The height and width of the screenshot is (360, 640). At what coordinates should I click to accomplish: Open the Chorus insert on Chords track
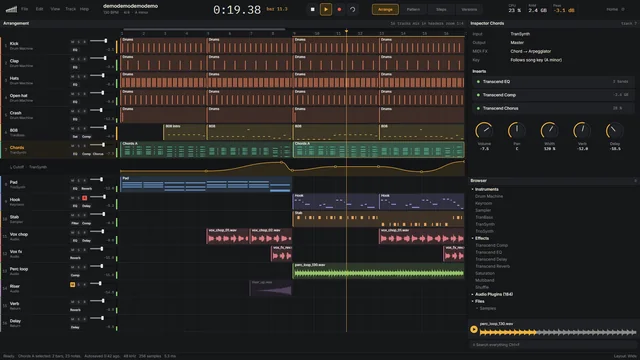pyautogui.click(x=98, y=154)
